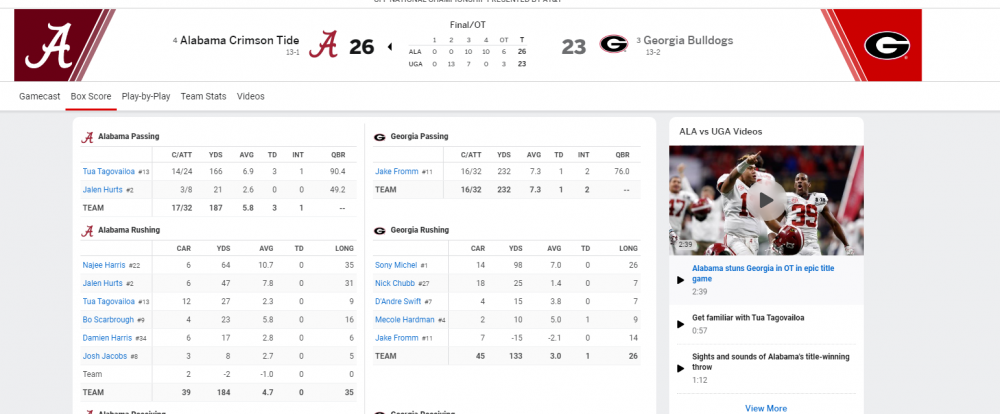Go to the Videos tab

click(251, 96)
